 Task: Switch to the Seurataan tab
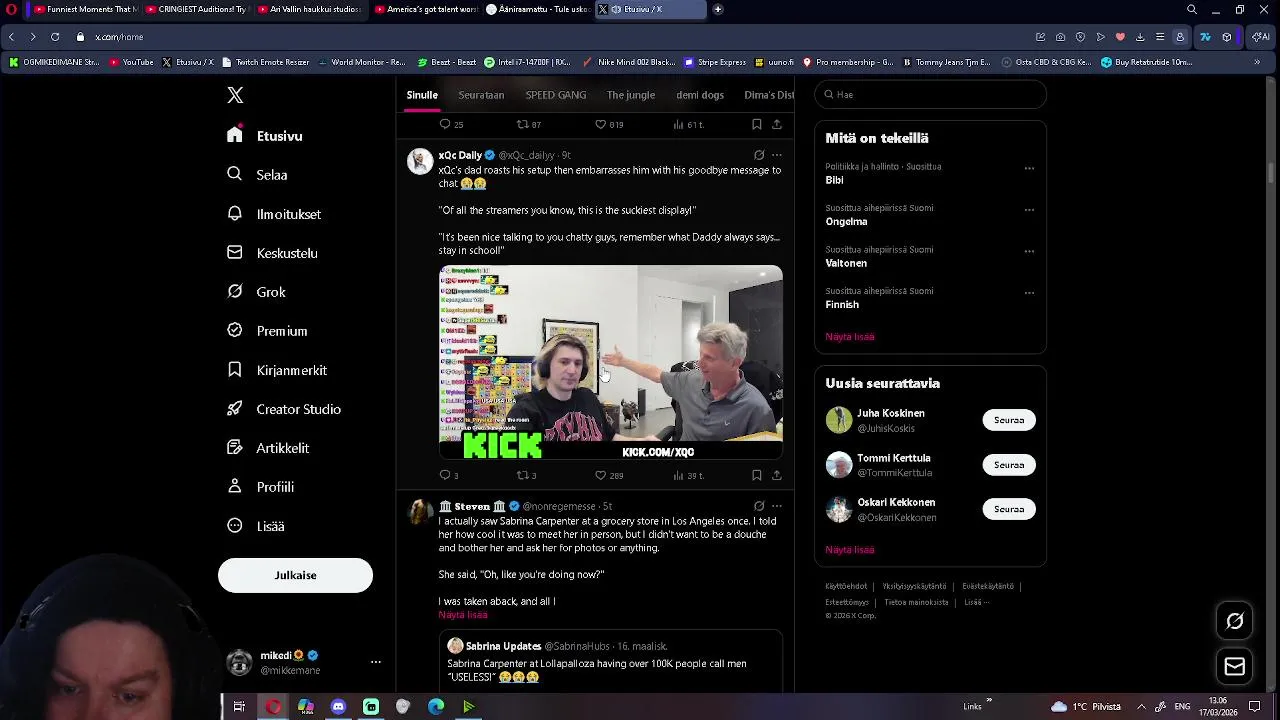pos(481,95)
